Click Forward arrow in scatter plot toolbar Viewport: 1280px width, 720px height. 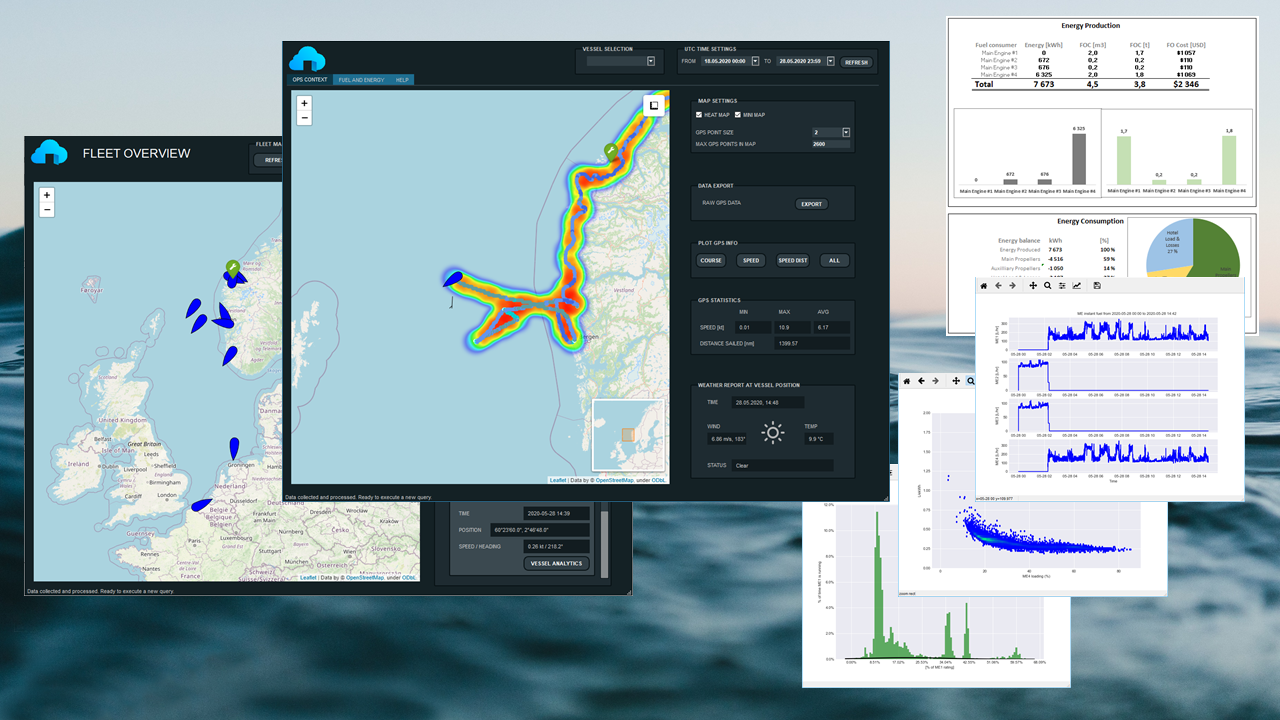(935, 381)
